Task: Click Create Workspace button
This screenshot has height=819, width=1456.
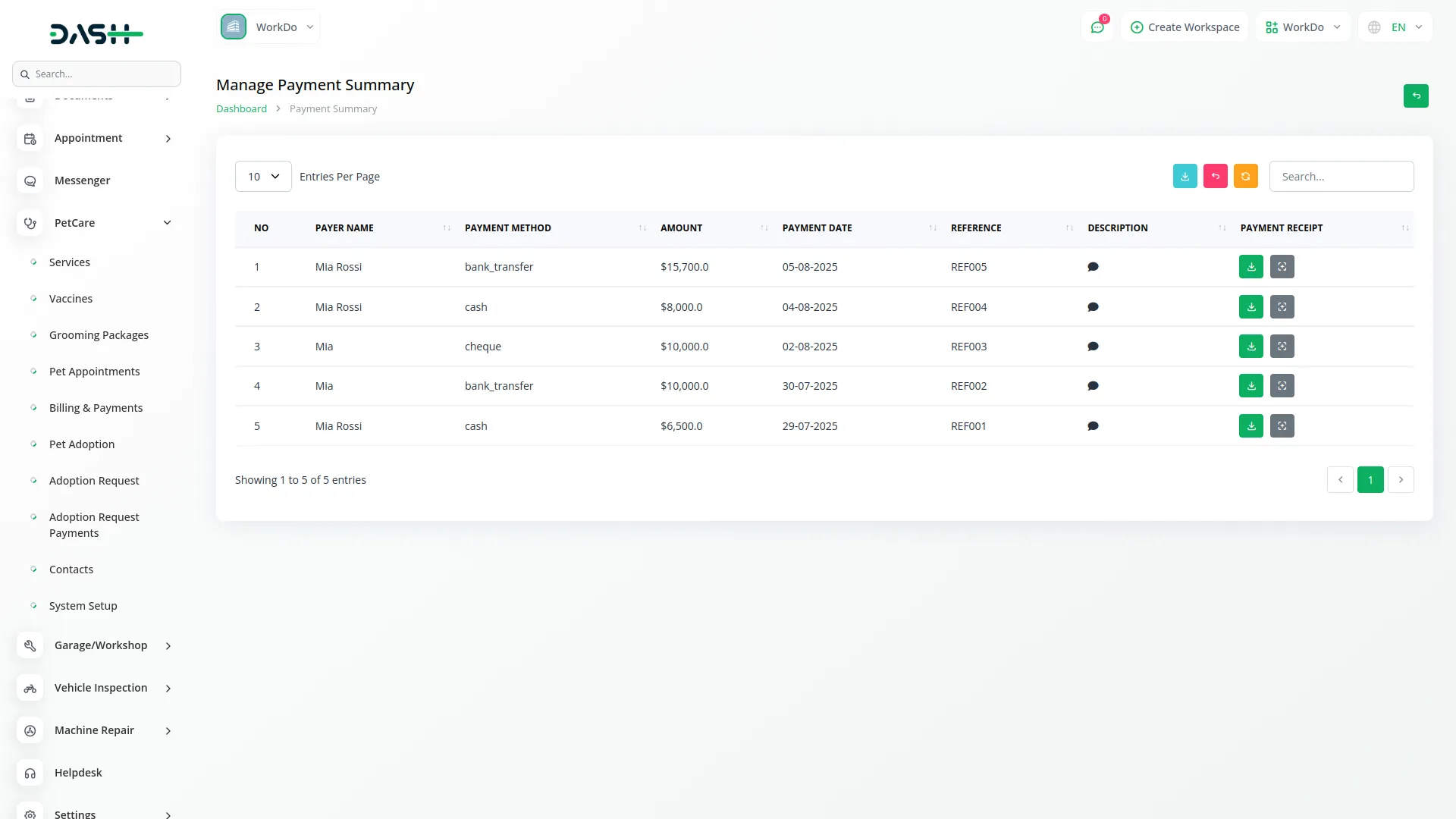Action: click(1185, 27)
